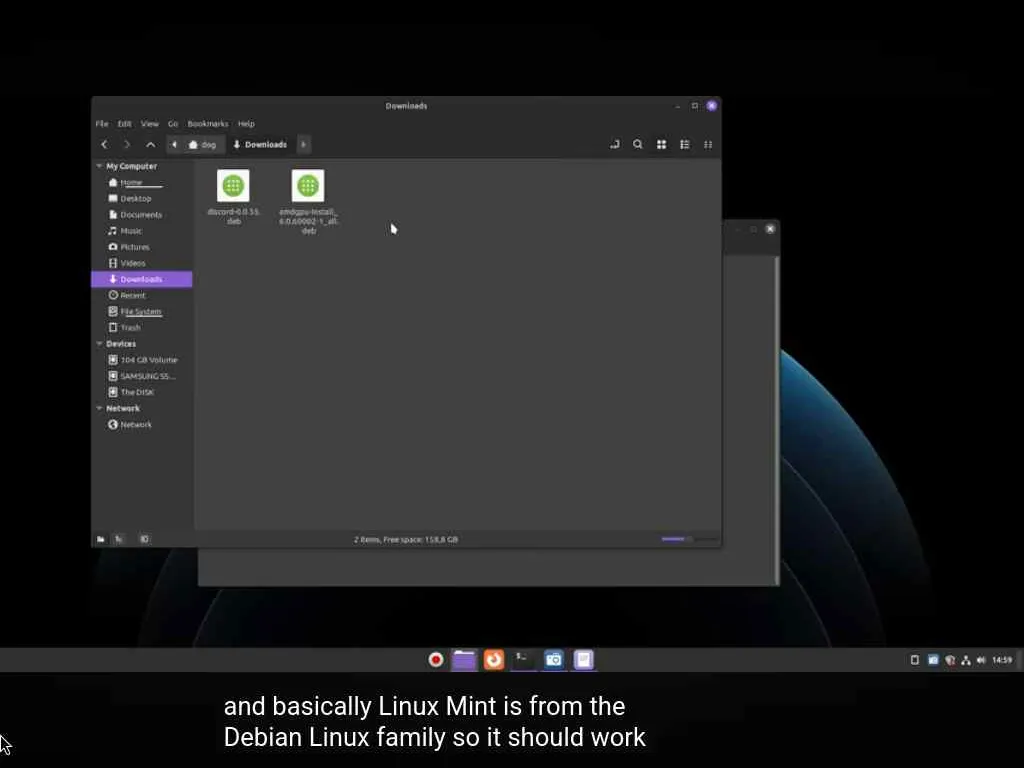Adjust the zoom slider in the status bar
The image size is (1024, 768).
pos(688,539)
